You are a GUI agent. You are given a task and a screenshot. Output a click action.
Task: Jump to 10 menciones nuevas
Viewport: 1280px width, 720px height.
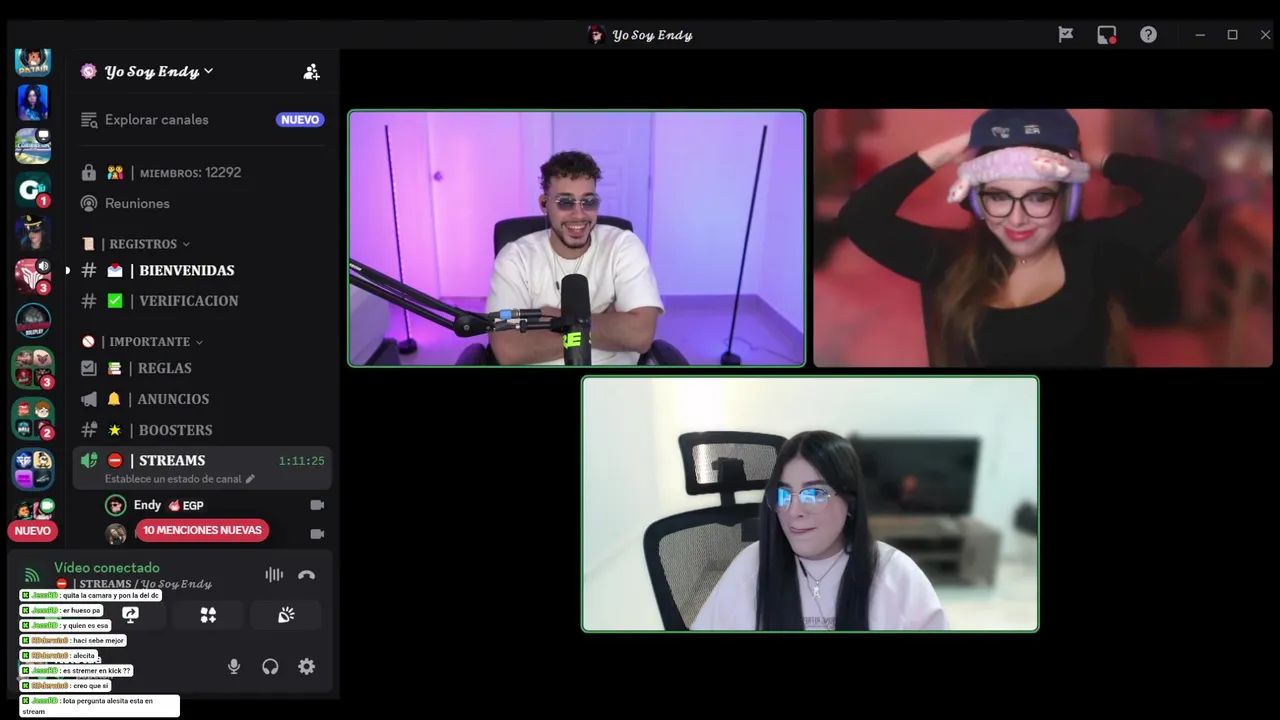coord(202,530)
